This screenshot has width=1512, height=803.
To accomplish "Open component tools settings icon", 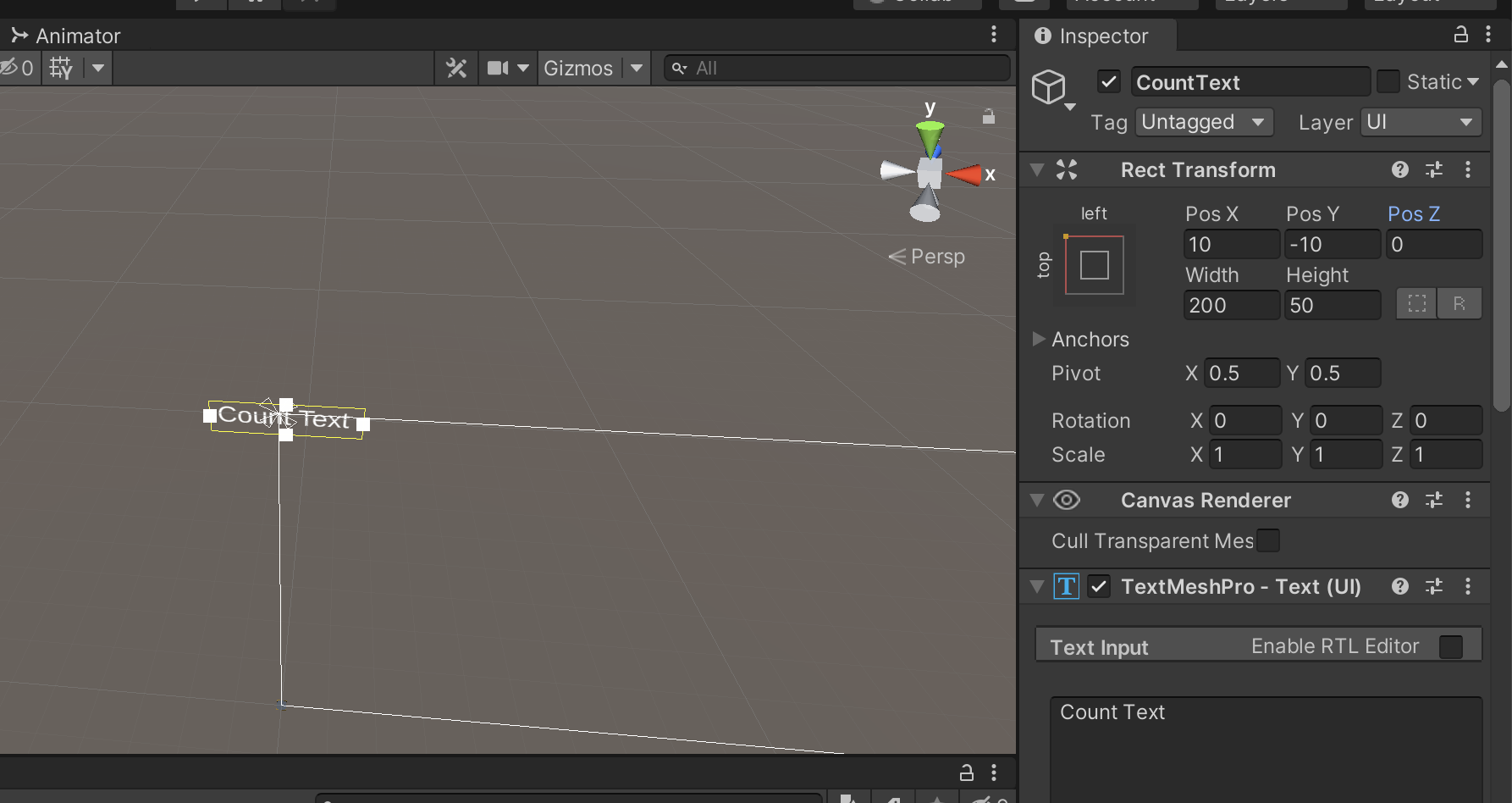I will click(x=456, y=68).
